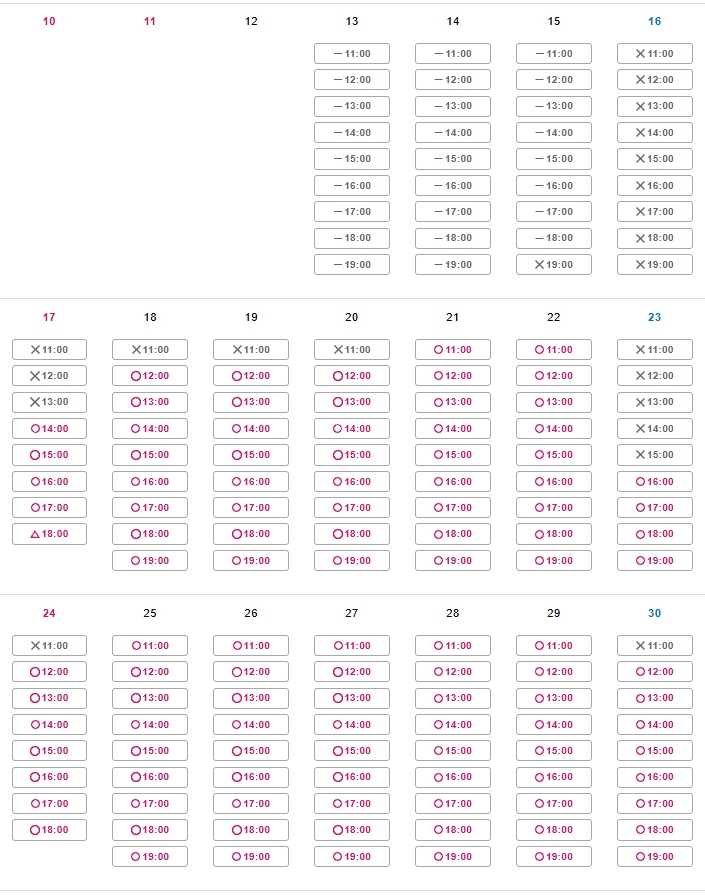The width and height of the screenshot is (705, 895).
Task: Select 12:00 slot on day 30
Action: pyautogui.click(x=655, y=672)
